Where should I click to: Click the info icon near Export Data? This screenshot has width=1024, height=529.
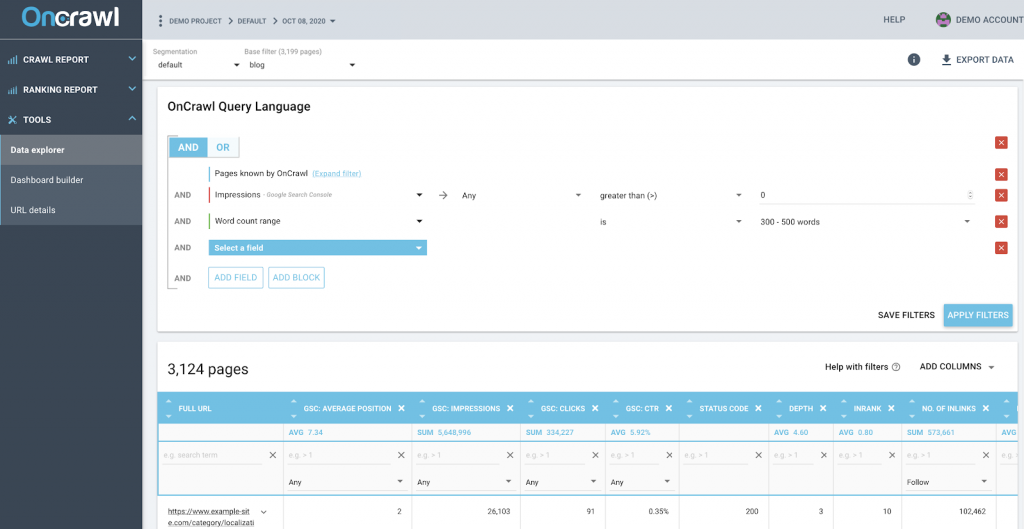(913, 60)
